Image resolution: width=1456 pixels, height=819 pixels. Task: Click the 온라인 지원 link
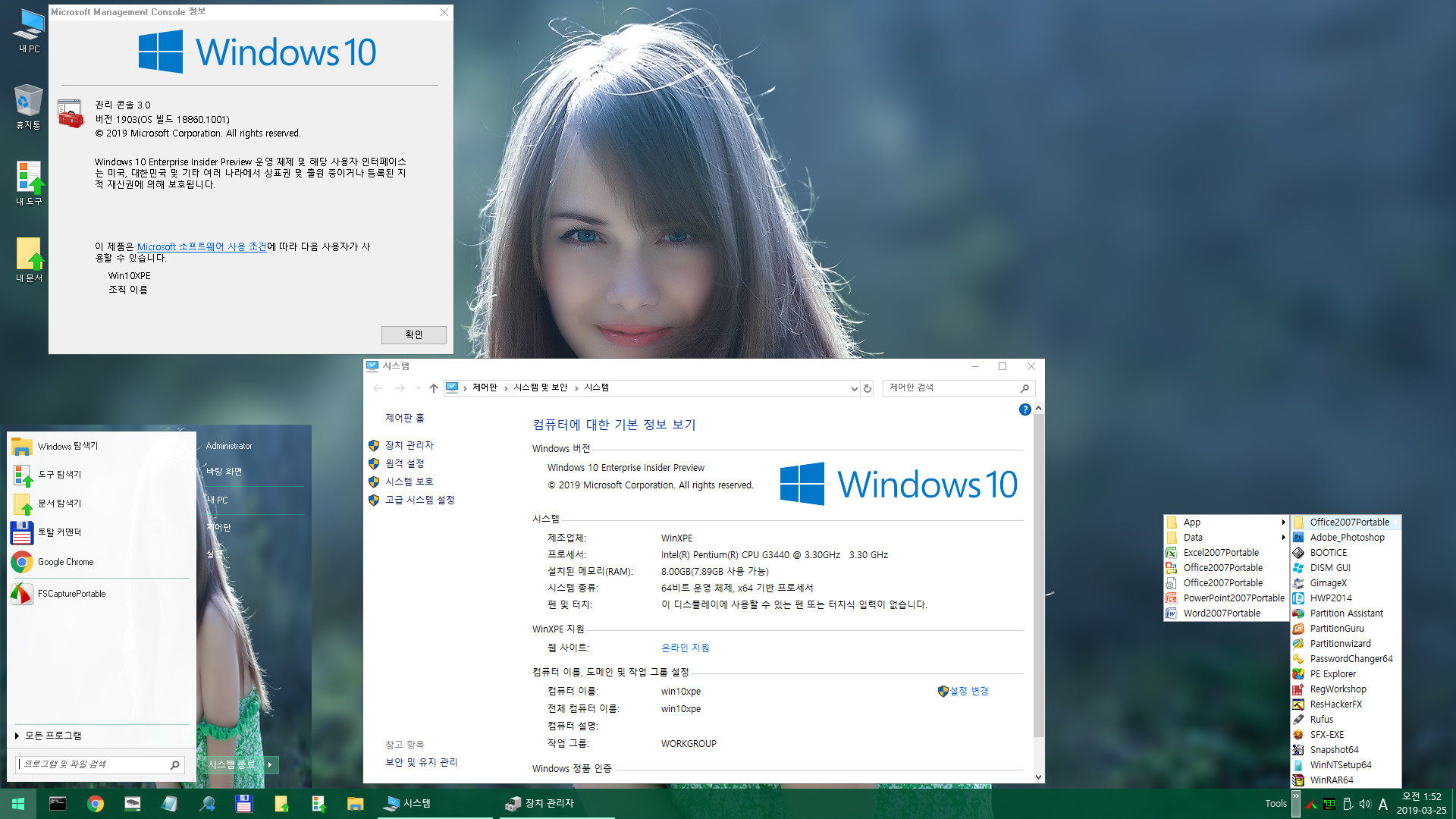coord(686,648)
